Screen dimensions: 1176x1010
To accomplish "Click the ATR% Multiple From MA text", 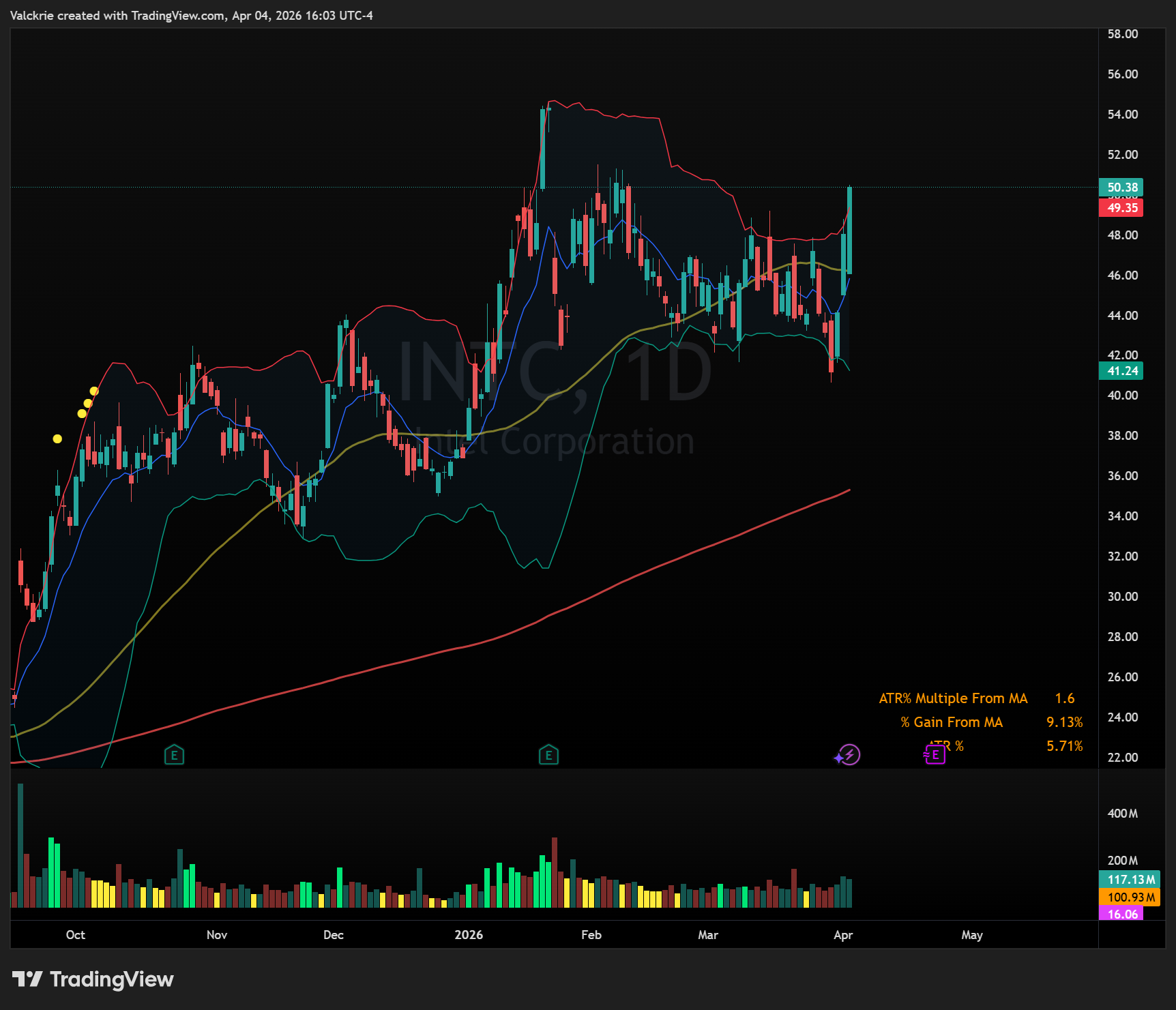I will 953,698.
